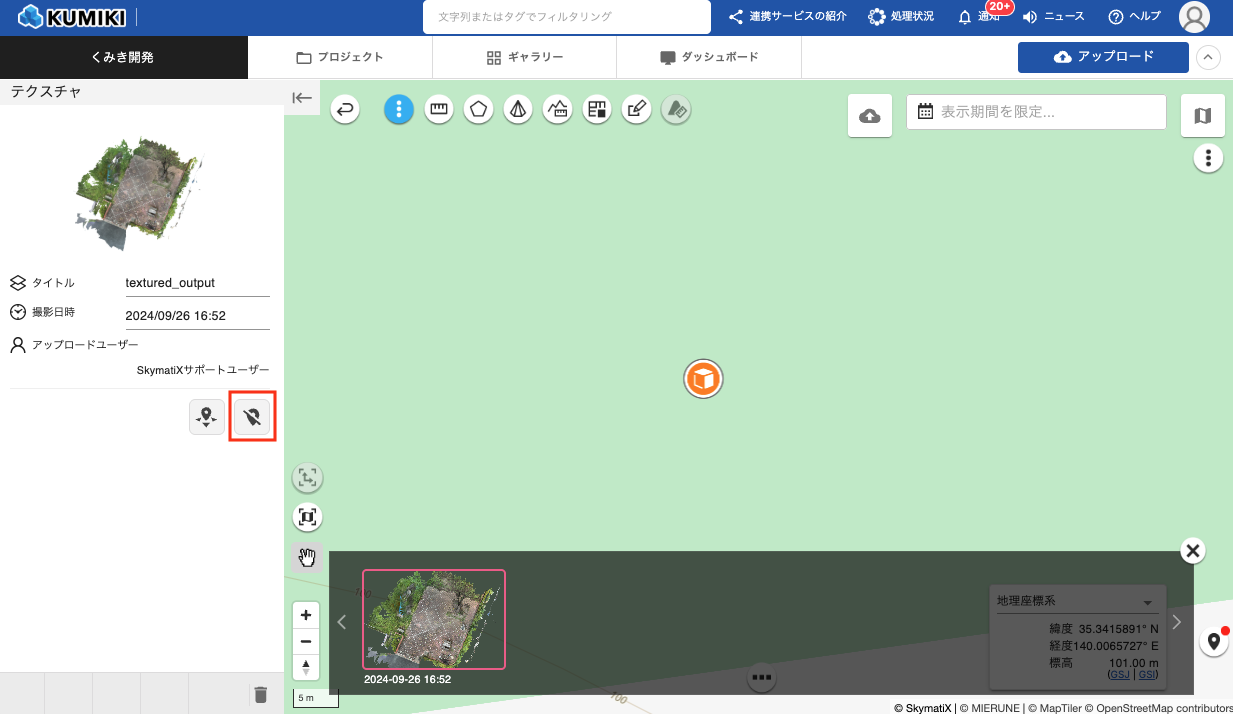Click the orange 3D cube map marker
This screenshot has height=714, width=1233.
704,380
